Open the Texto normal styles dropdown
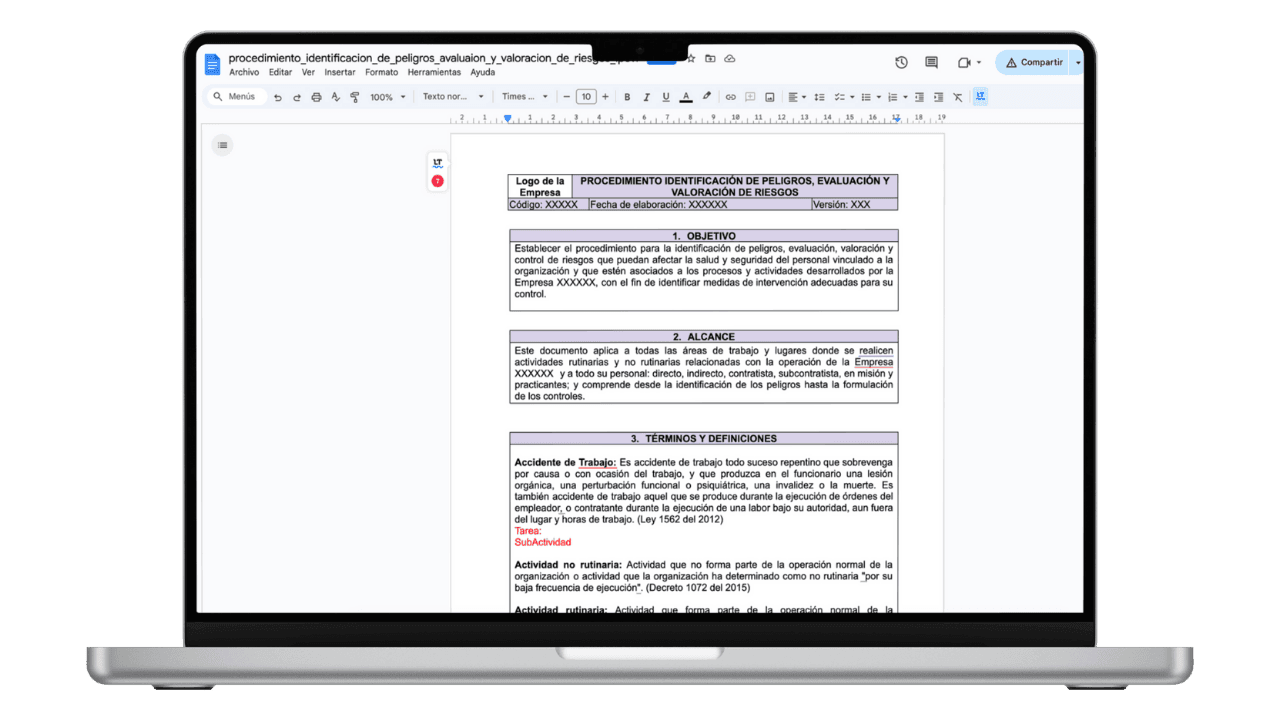Screen dimensions: 1280x720 (x=455, y=96)
